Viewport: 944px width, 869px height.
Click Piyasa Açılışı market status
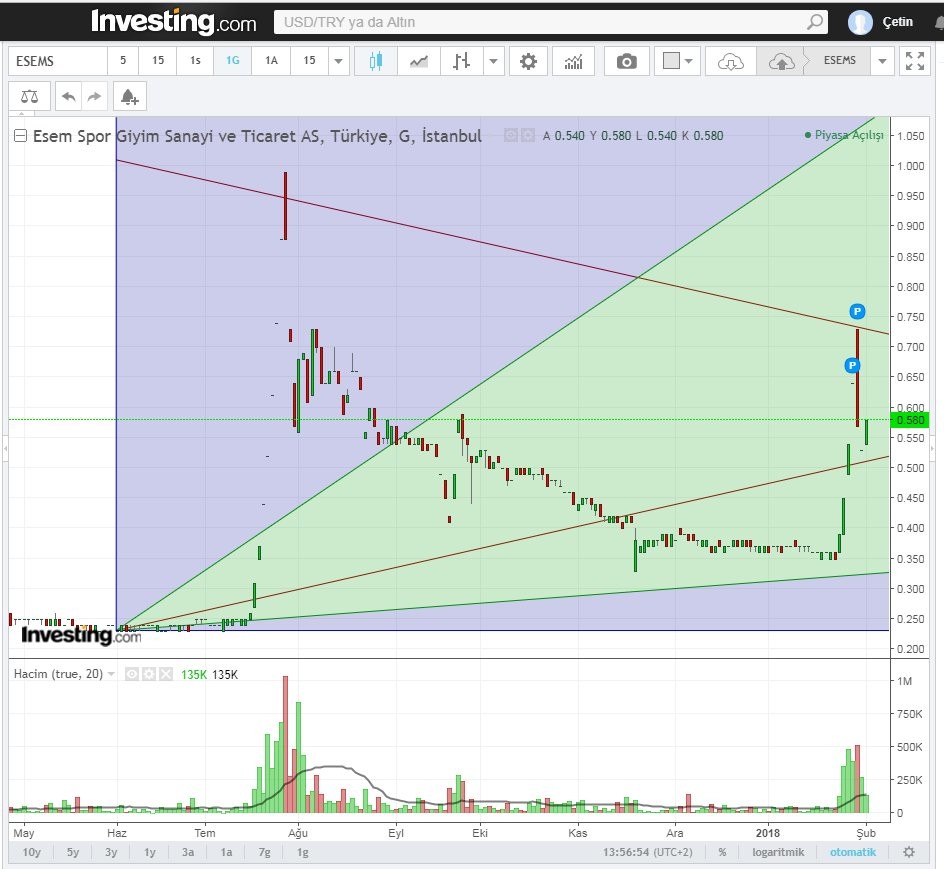844,135
